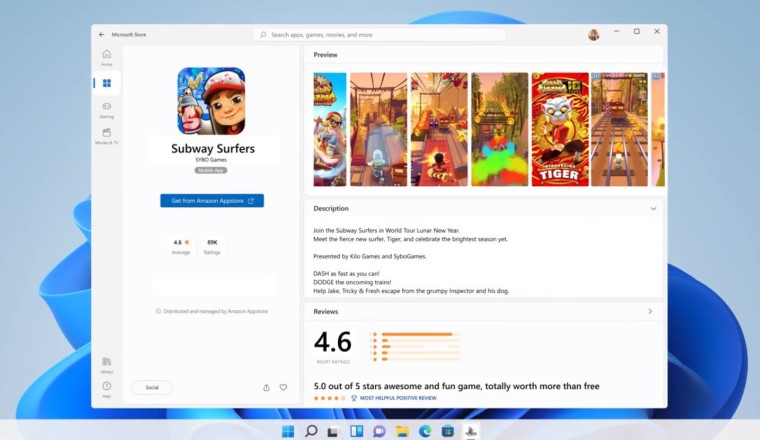
Task: Collapse the Description section chevron
Action: tap(653, 209)
